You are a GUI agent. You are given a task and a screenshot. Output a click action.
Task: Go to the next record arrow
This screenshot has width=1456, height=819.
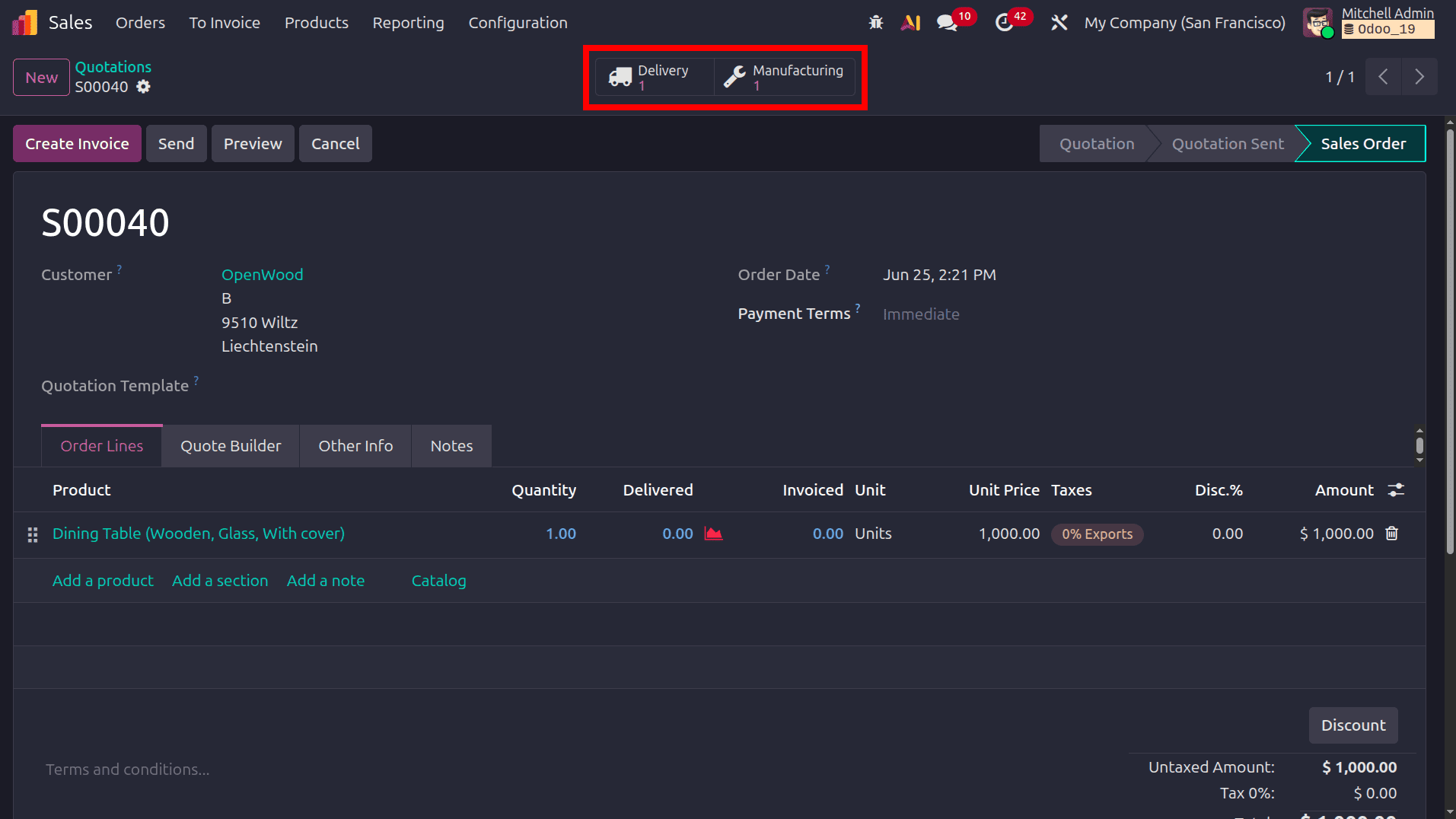1419,77
